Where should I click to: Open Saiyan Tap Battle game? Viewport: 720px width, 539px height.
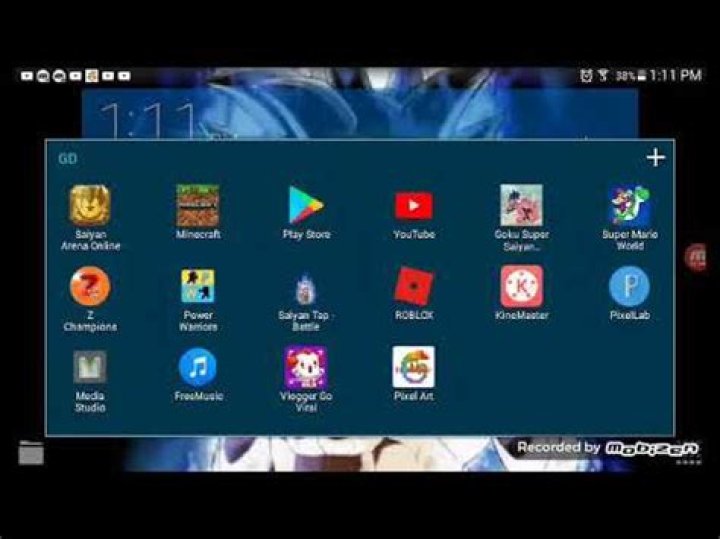306,290
